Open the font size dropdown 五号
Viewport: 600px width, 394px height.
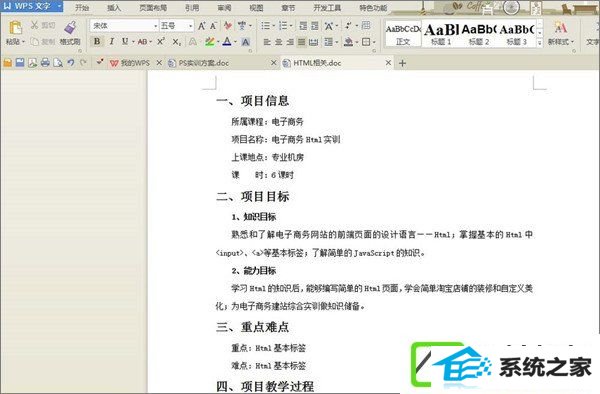tap(176, 26)
